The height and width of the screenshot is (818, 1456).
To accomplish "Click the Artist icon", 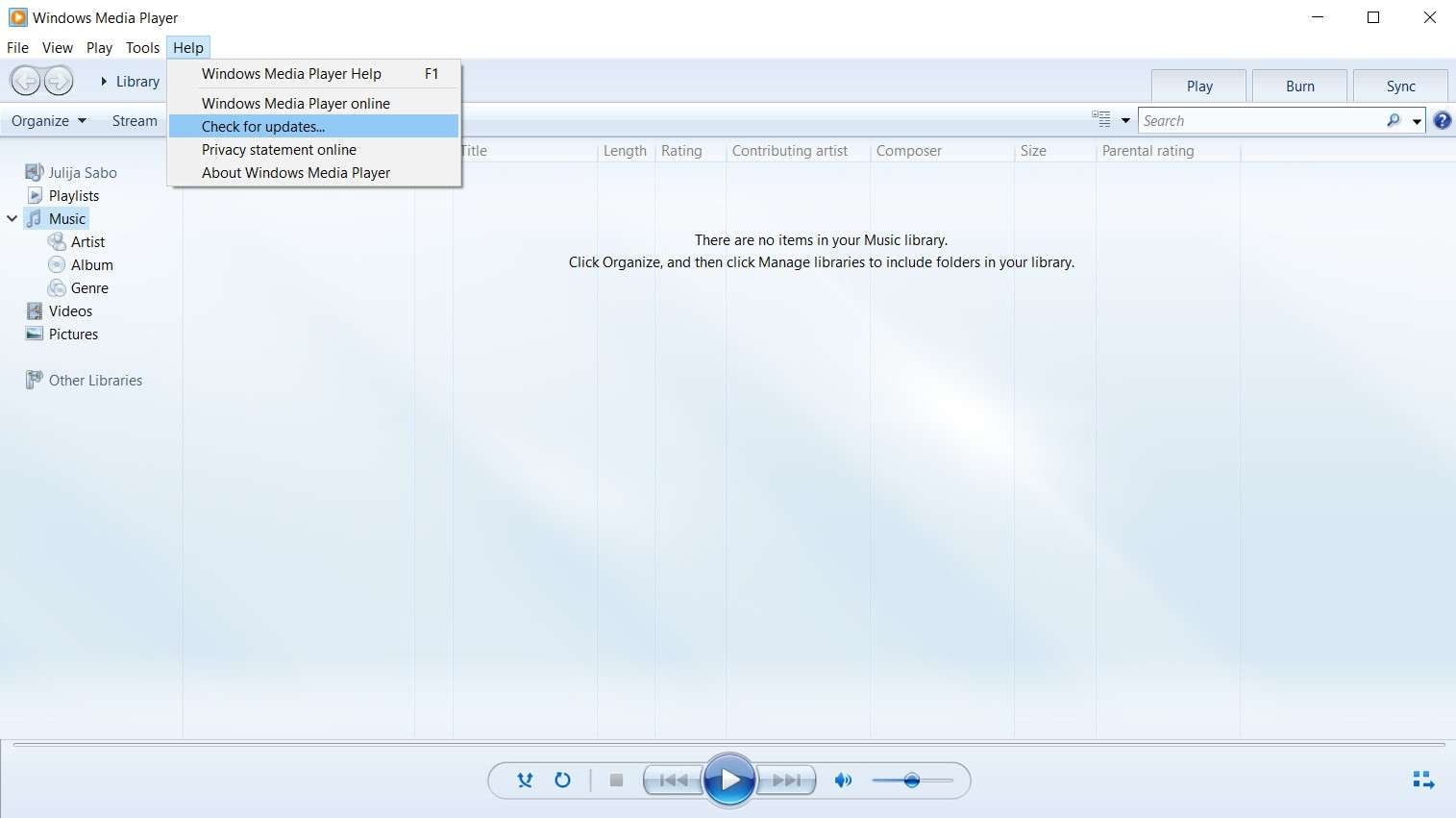I will tap(57, 241).
